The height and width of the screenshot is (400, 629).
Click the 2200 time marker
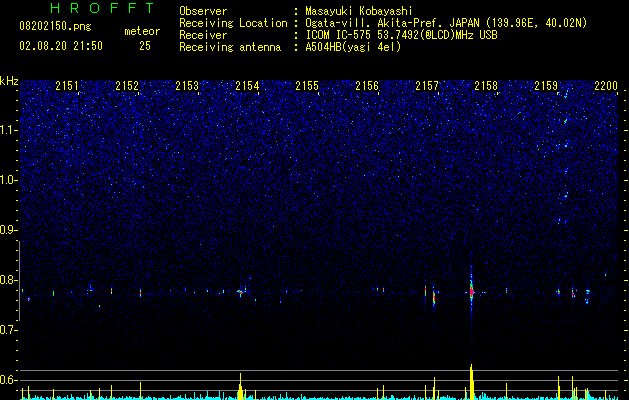[x=606, y=86]
